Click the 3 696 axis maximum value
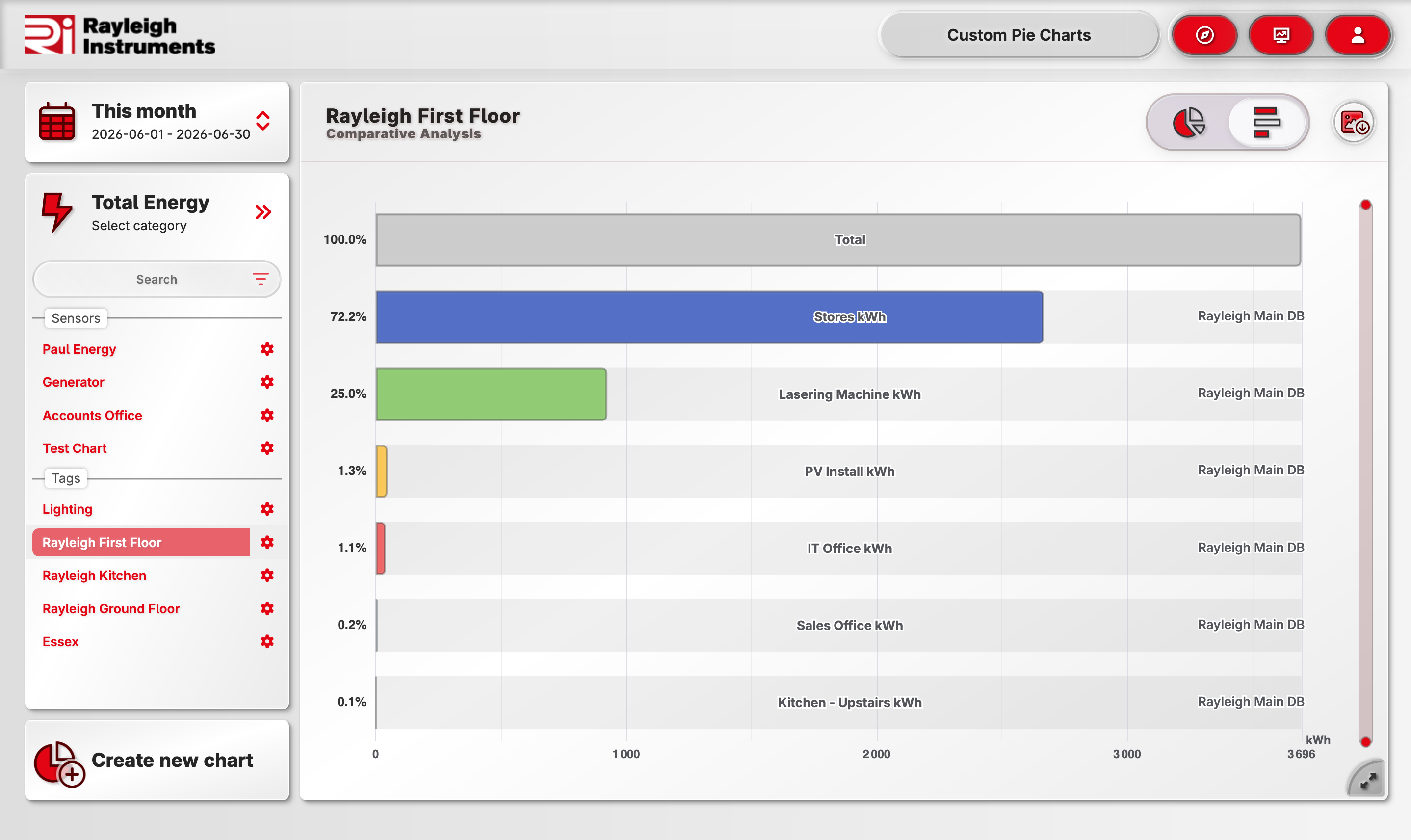Screen dimensions: 1411x840 pos(1301,754)
